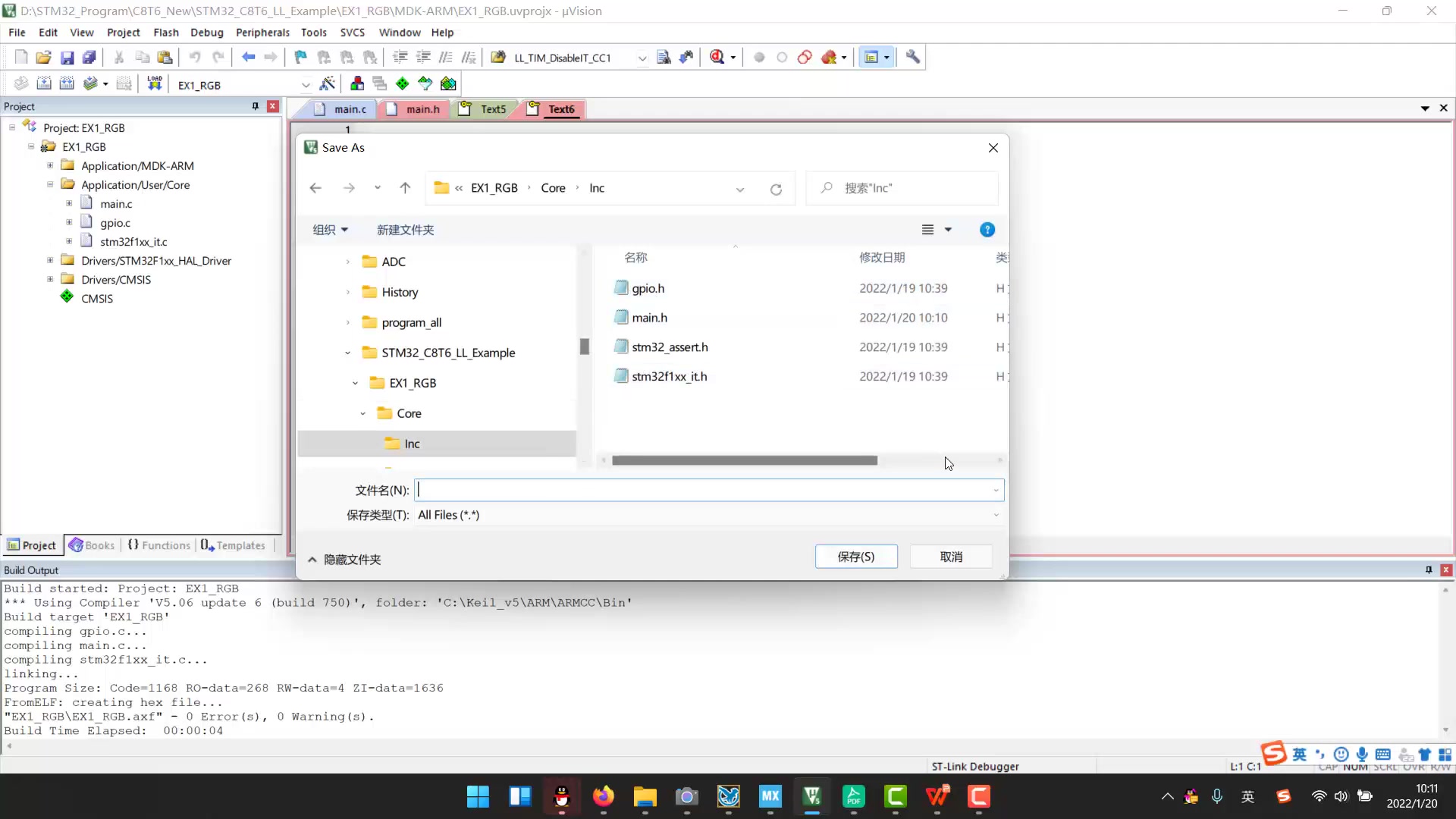Viewport: 1456px width, 819px height.
Task: Select the Peripherals menu
Action: (x=262, y=32)
